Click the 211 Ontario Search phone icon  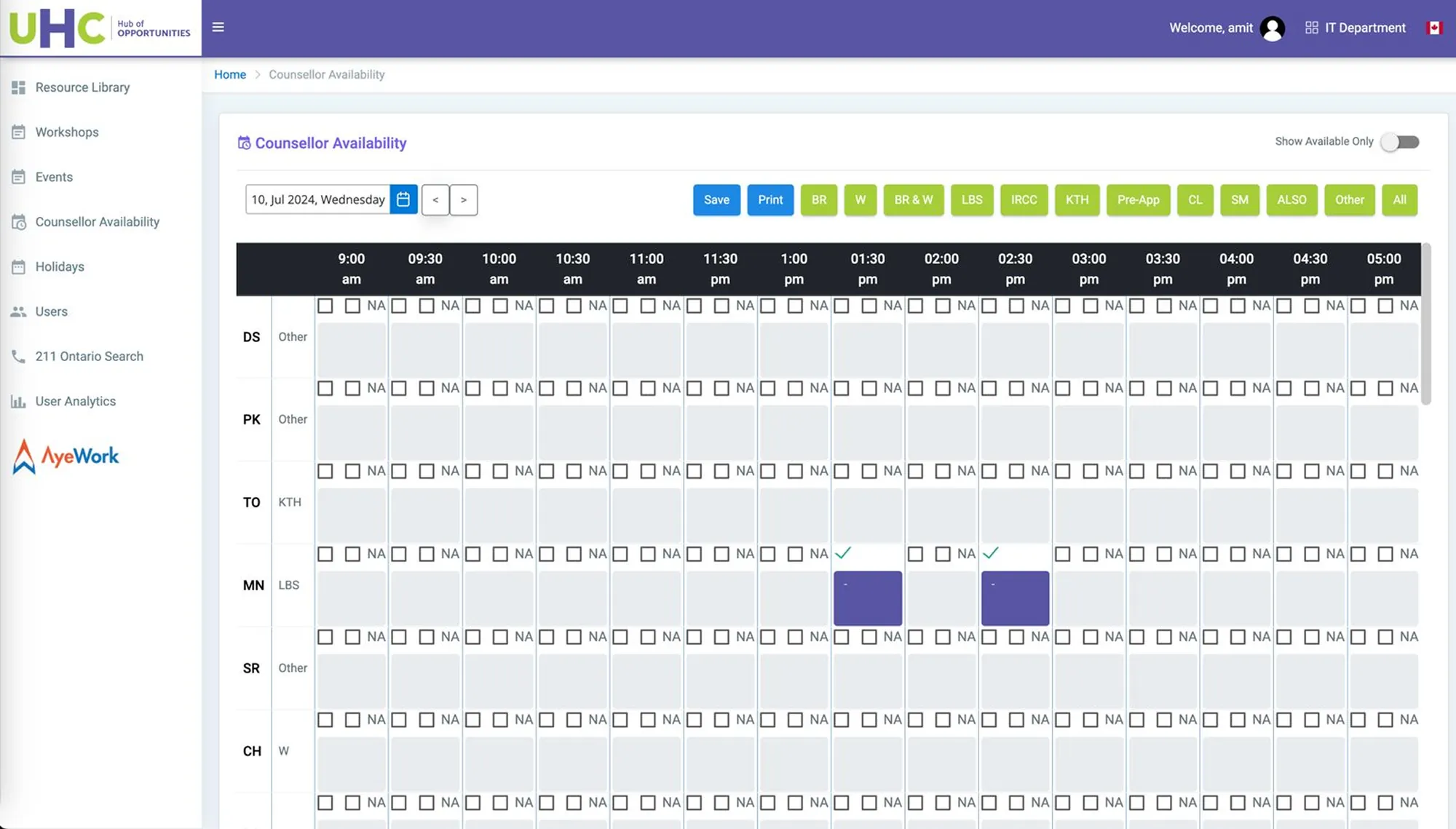[18, 357]
